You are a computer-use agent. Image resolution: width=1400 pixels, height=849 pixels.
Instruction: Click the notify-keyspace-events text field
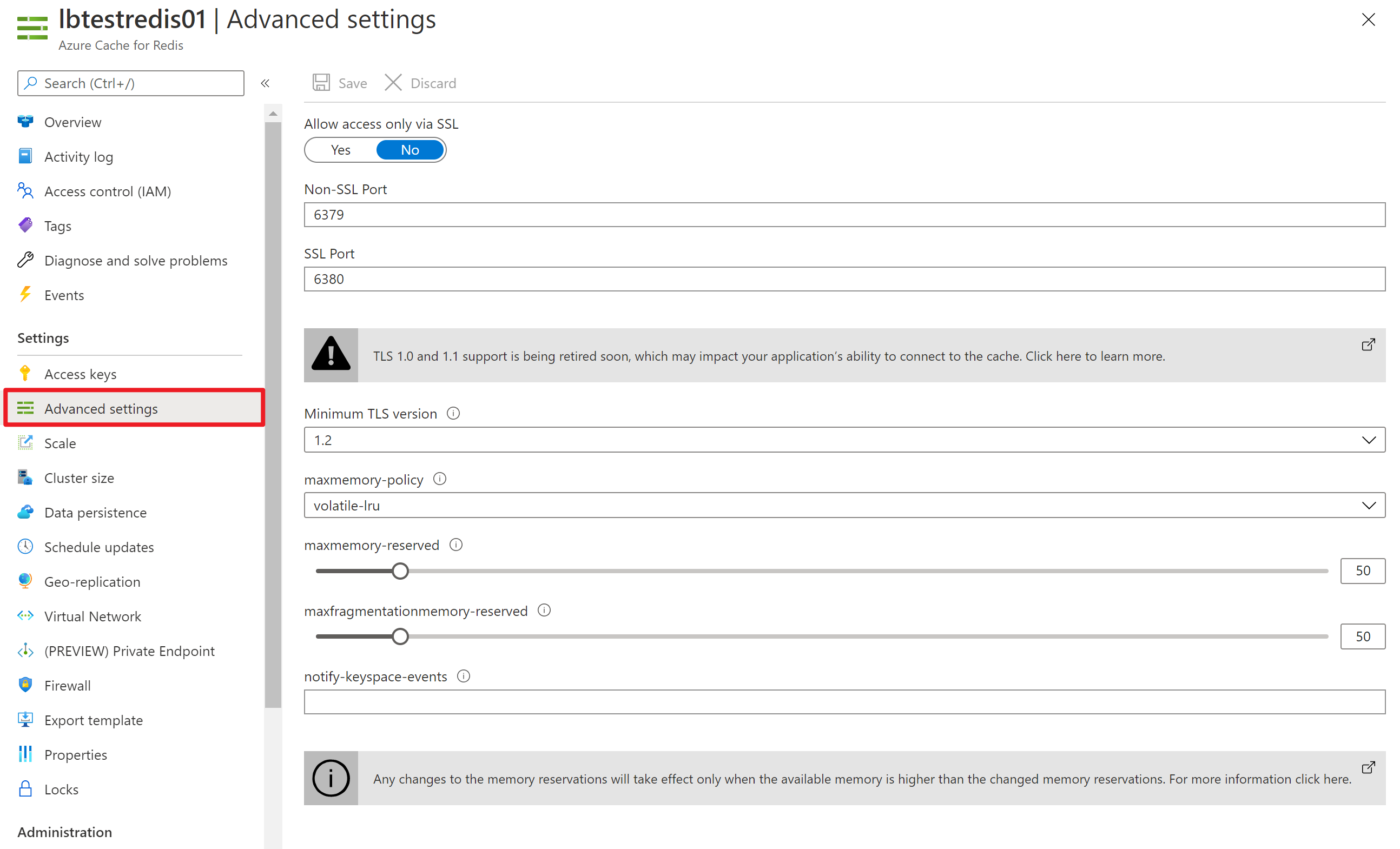pos(844,702)
